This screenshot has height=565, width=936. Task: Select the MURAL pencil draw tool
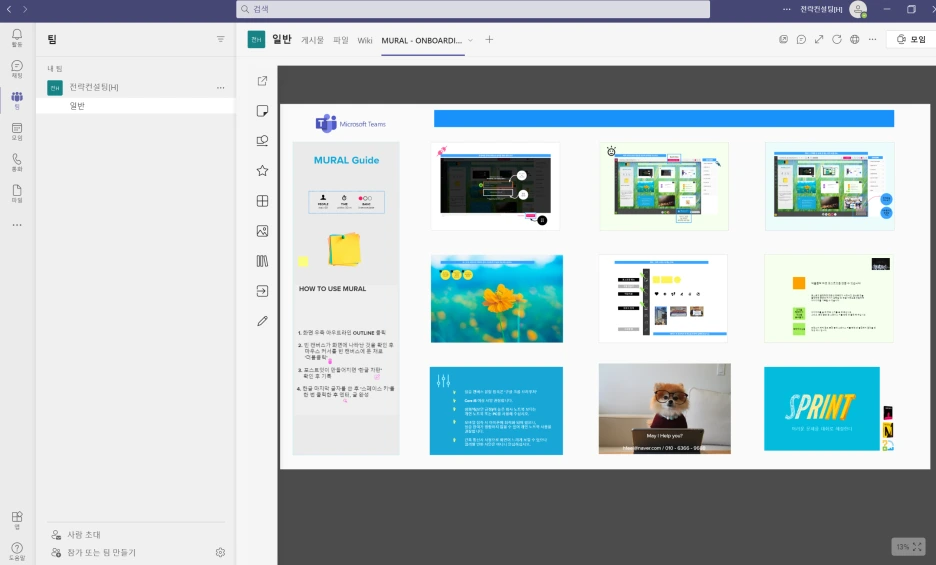click(x=262, y=321)
